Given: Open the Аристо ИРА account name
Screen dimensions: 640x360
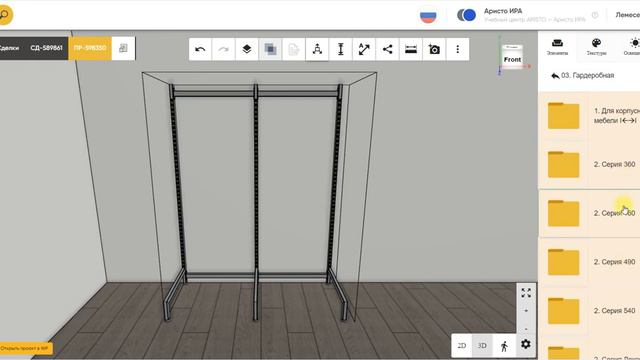Looking at the screenshot, I should (x=503, y=11).
